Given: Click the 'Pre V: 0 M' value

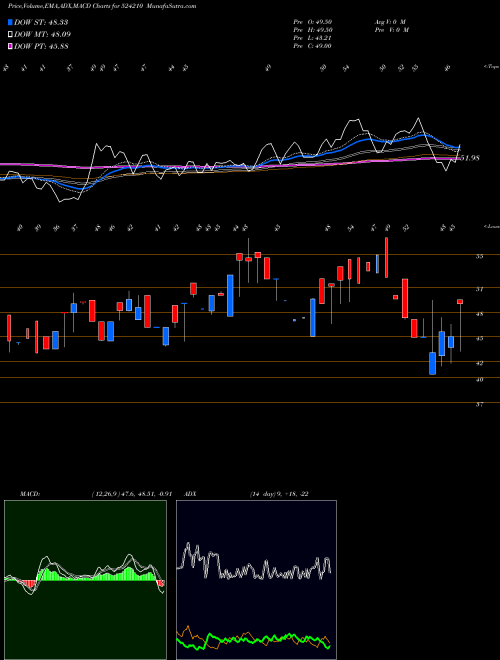Looking at the screenshot, I should (x=392, y=30).
